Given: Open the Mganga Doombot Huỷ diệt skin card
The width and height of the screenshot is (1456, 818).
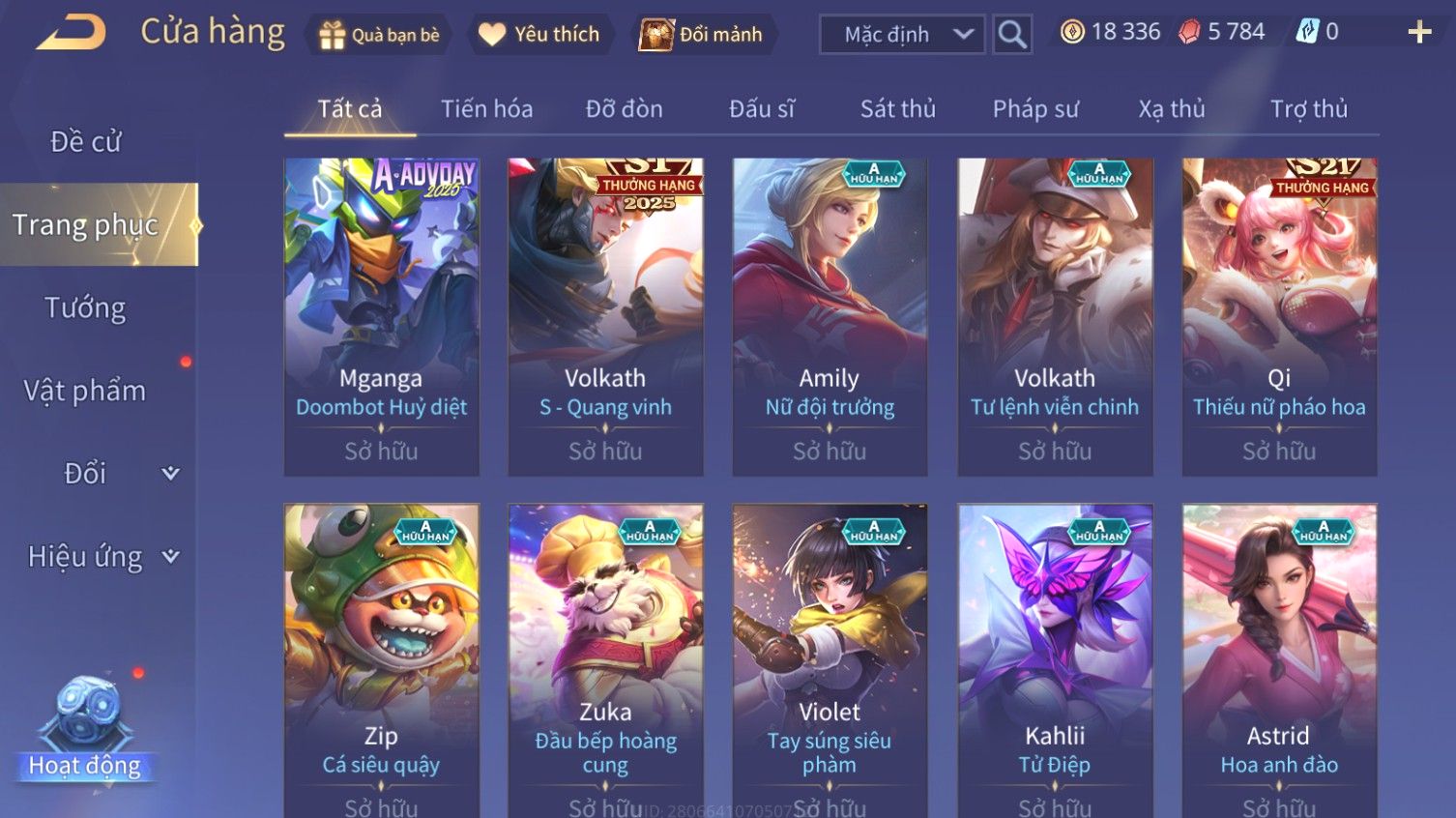Looking at the screenshot, I should (x=381, y=316).
